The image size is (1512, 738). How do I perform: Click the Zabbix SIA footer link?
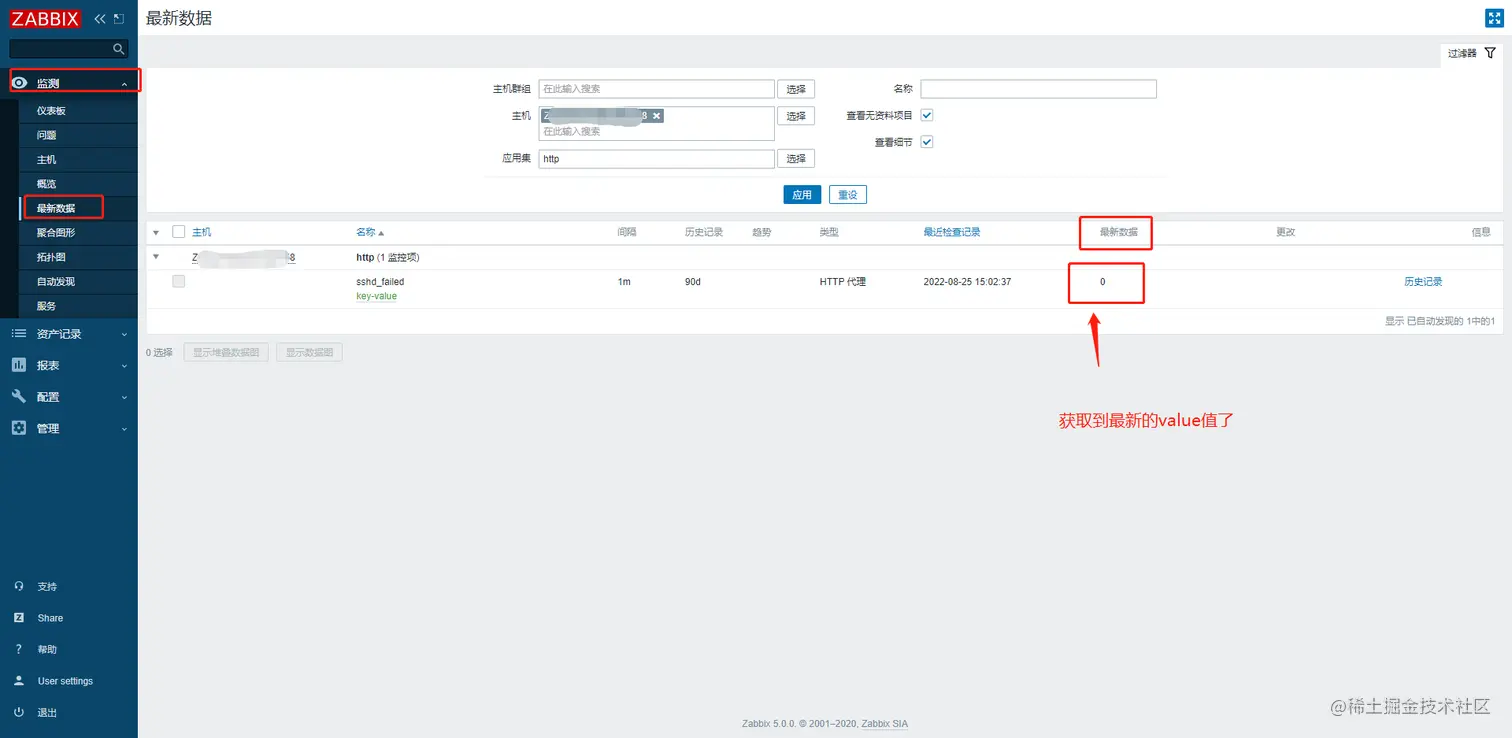tap(885, 724)
